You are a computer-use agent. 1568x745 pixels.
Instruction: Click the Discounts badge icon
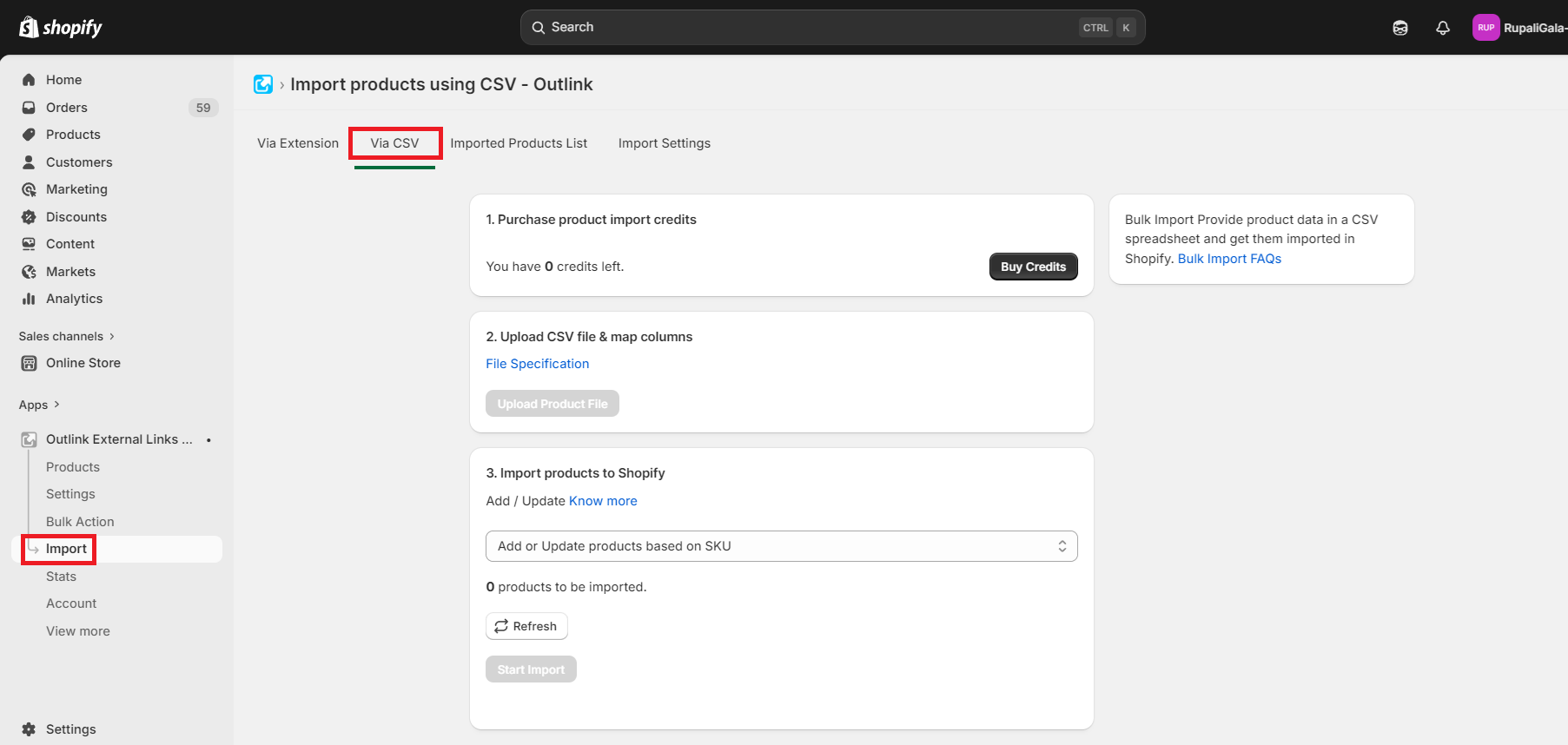click(29, 217)
